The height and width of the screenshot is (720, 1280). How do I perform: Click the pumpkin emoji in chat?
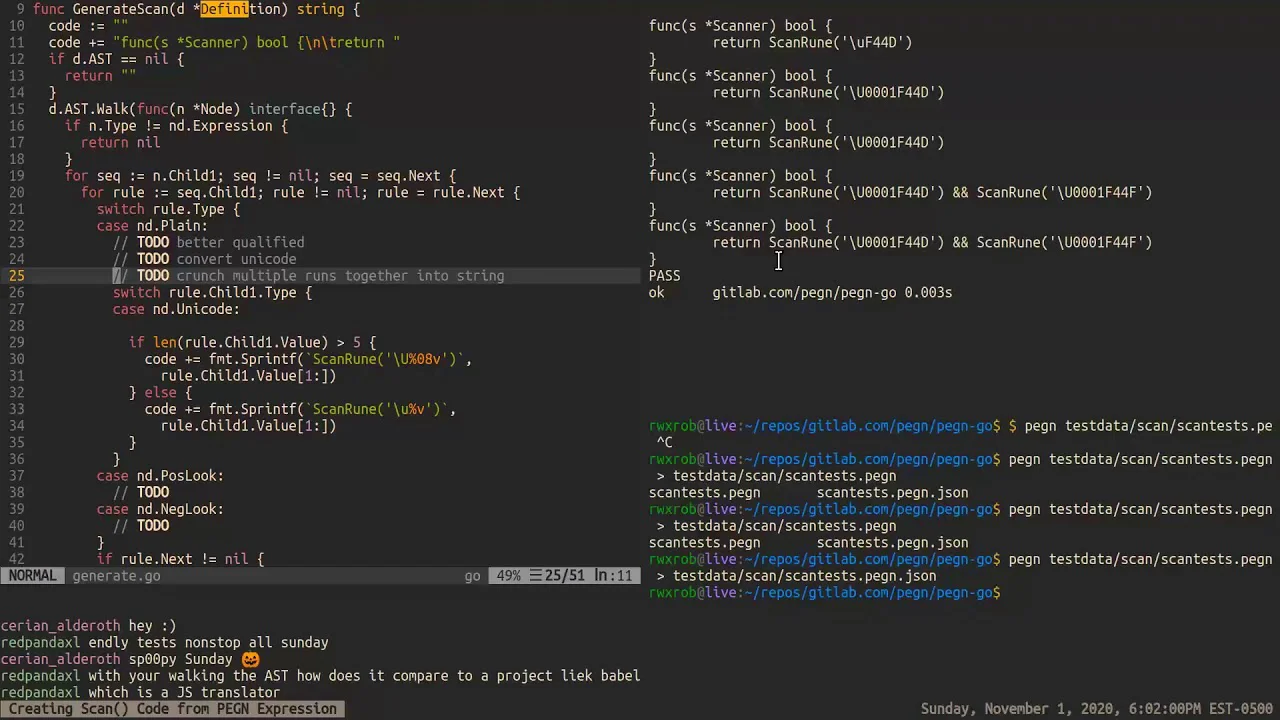[x=250, y=660]
